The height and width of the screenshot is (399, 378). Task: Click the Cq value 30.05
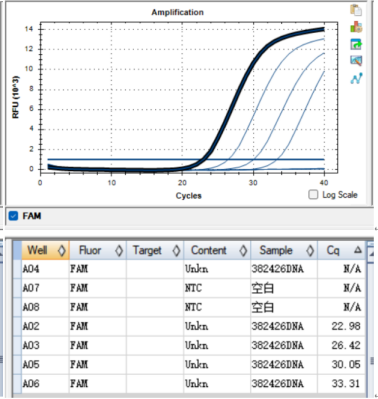tap(346, 364)
